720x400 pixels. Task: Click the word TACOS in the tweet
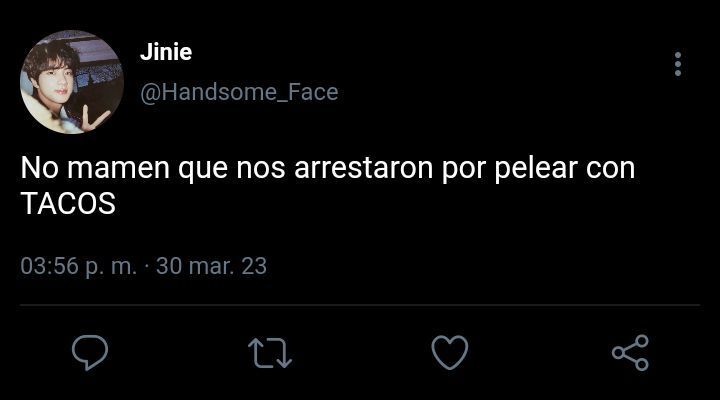click(x=68, y=203)
